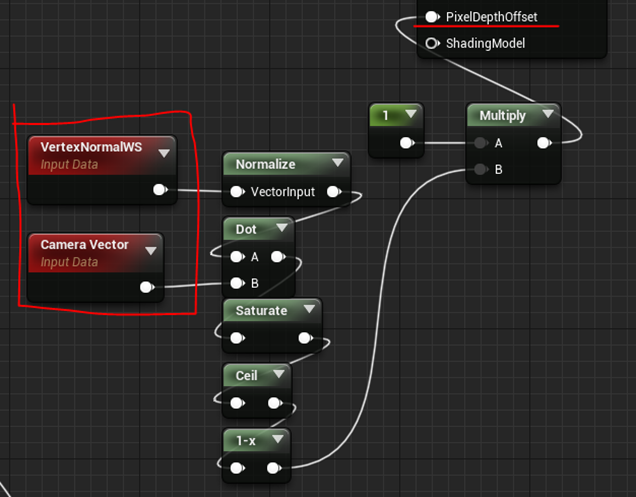
Task: Click Ceil node input pin
Action: [x=237, y=403]
